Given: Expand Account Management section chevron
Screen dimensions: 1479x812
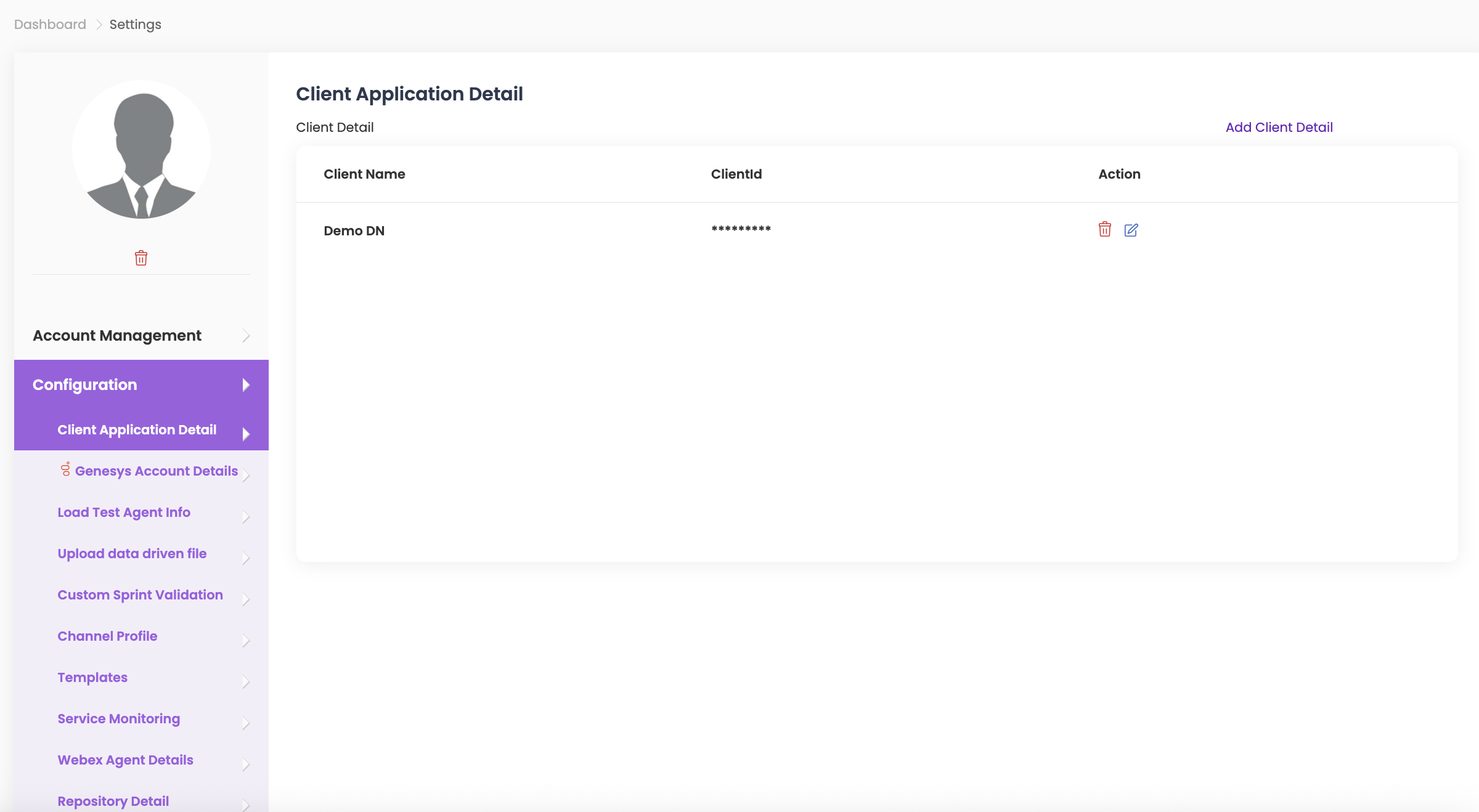Looking at the screenshot, I should point(246,336).
